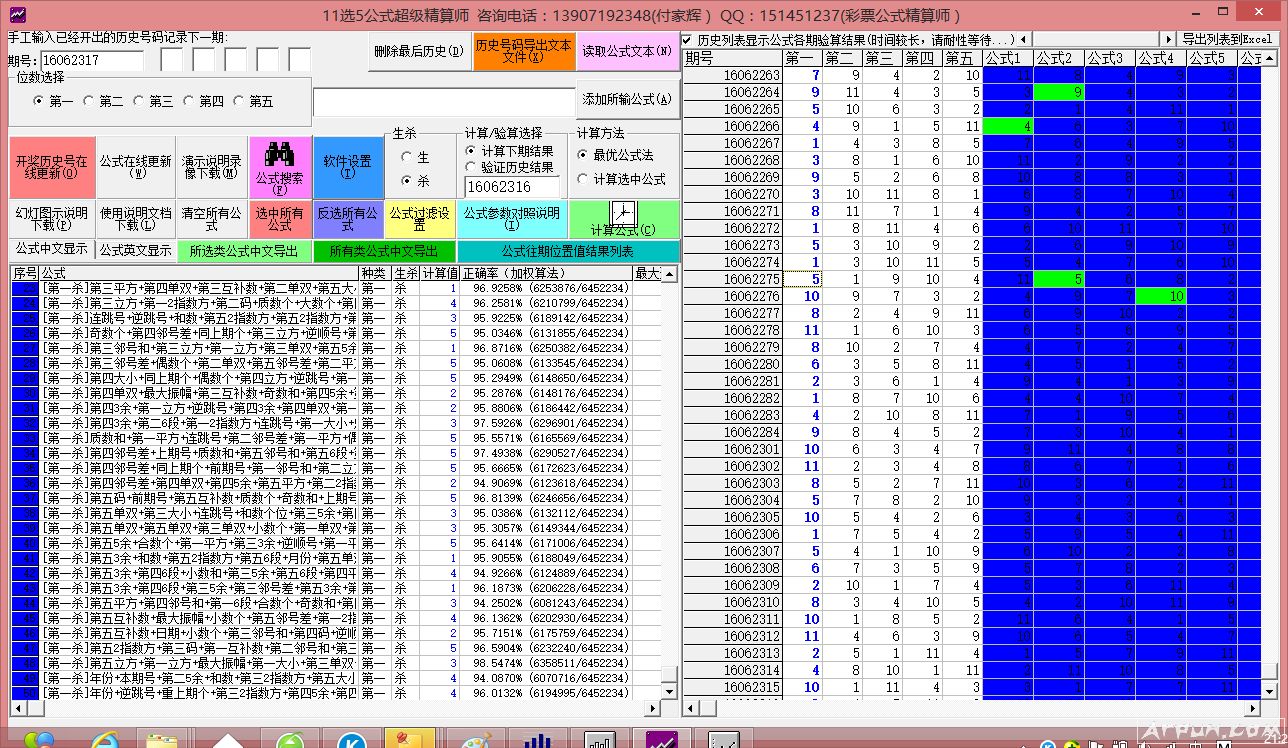This screenshot has width=1288, height=748.
Task: Click 添加所输公式(A) button
Action: (x=627, y=99)
